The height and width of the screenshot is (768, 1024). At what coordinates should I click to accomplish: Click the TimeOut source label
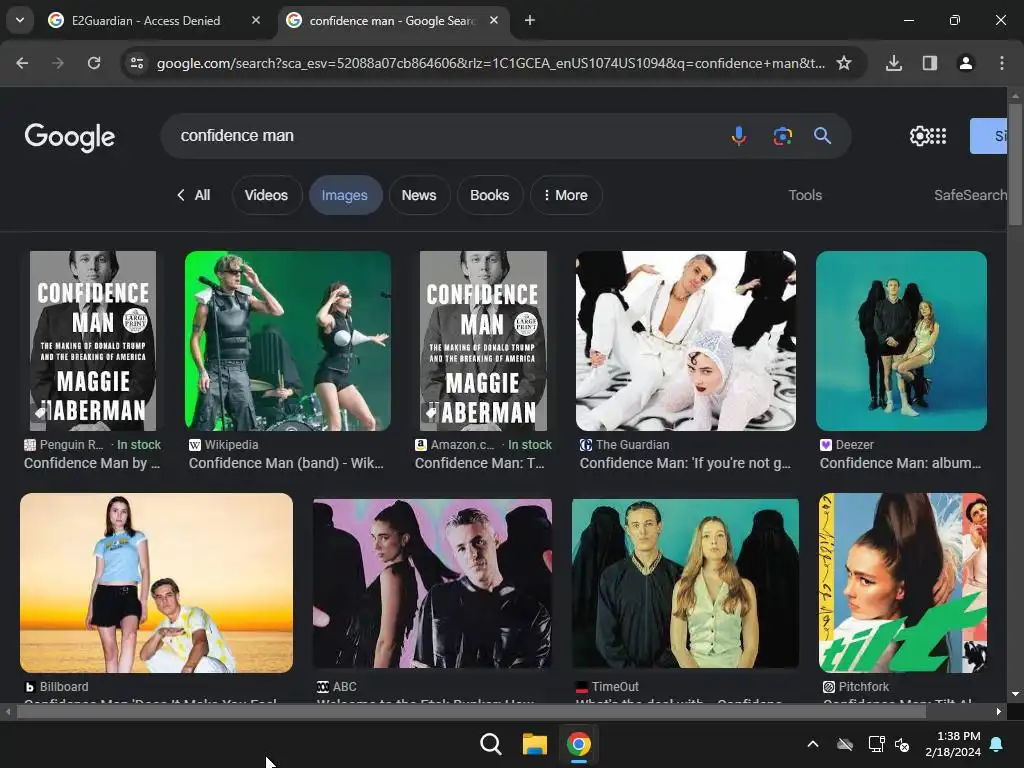(615, 687)
